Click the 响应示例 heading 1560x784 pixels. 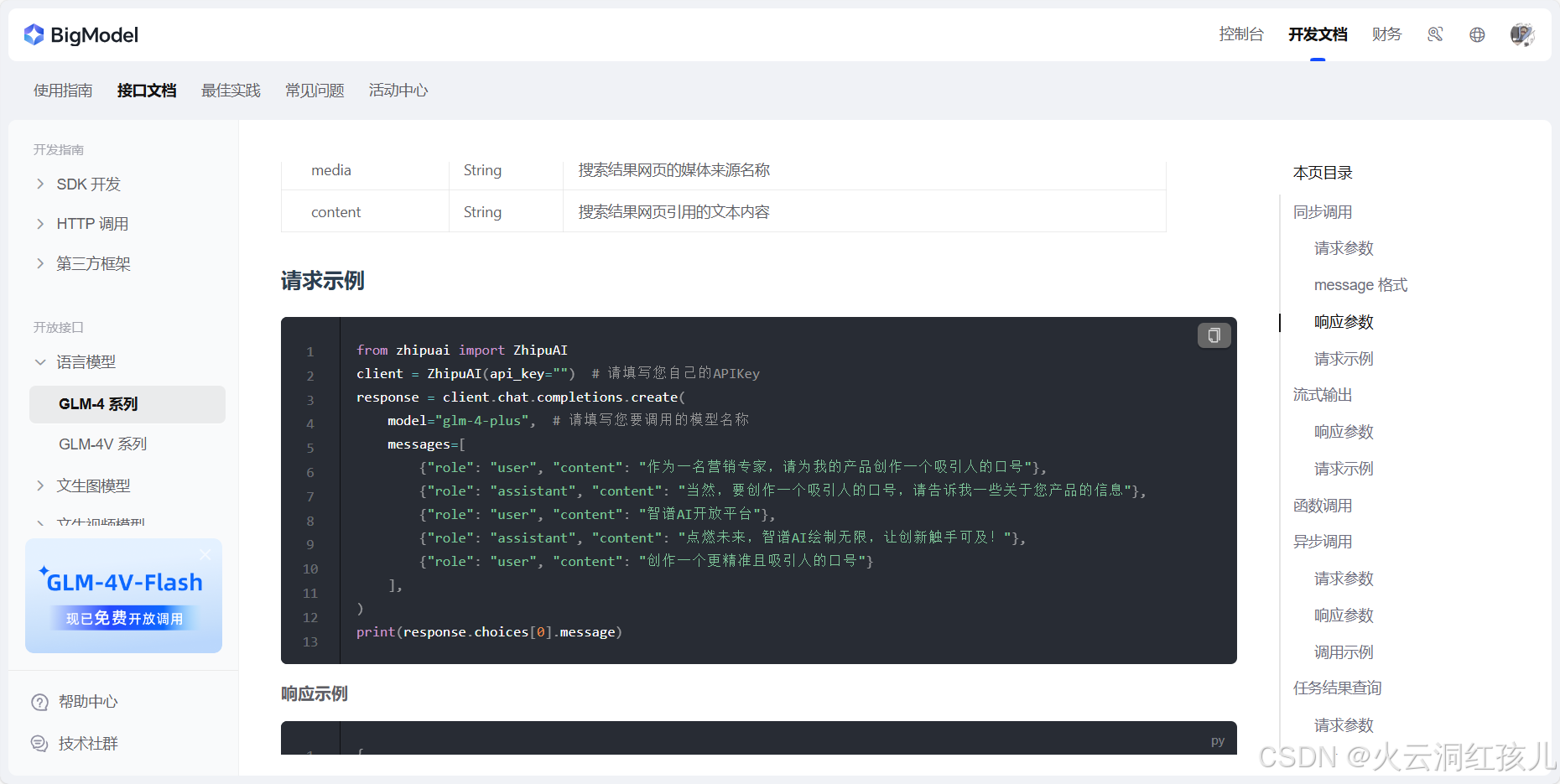coord(314,693)
